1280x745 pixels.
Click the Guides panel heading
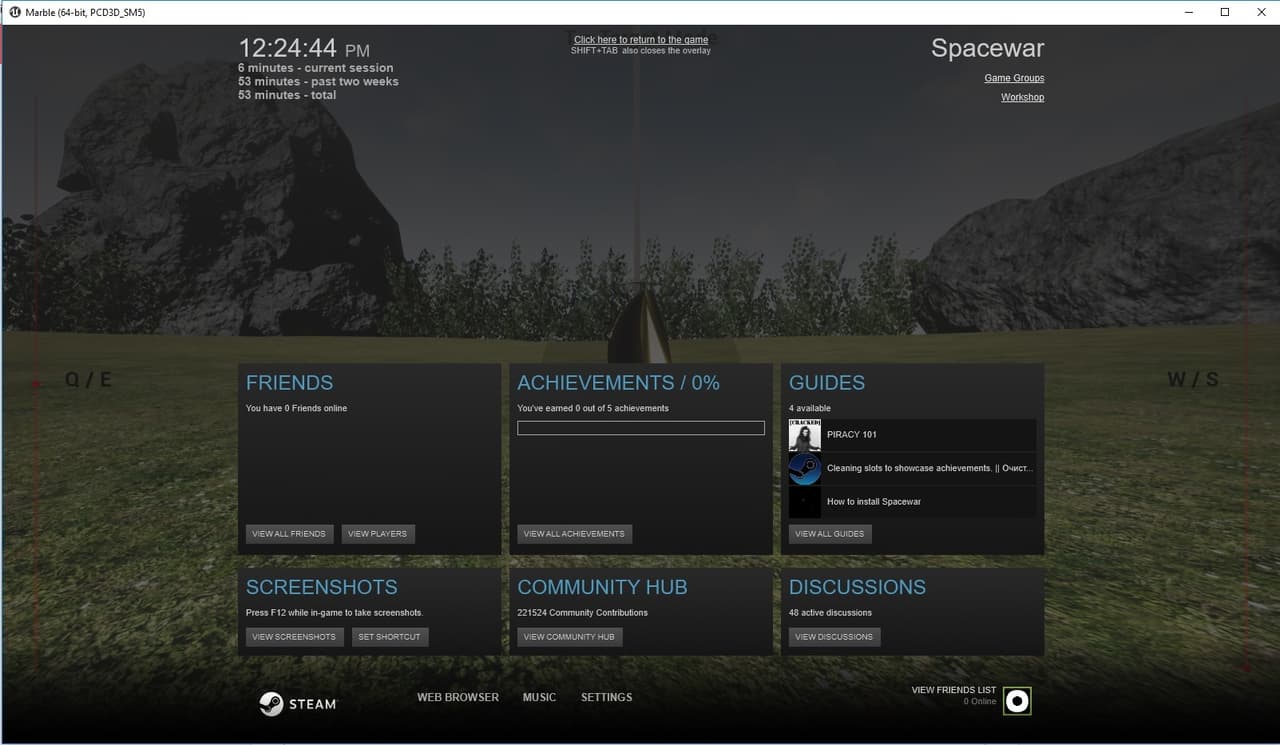[x=827, y=383]
